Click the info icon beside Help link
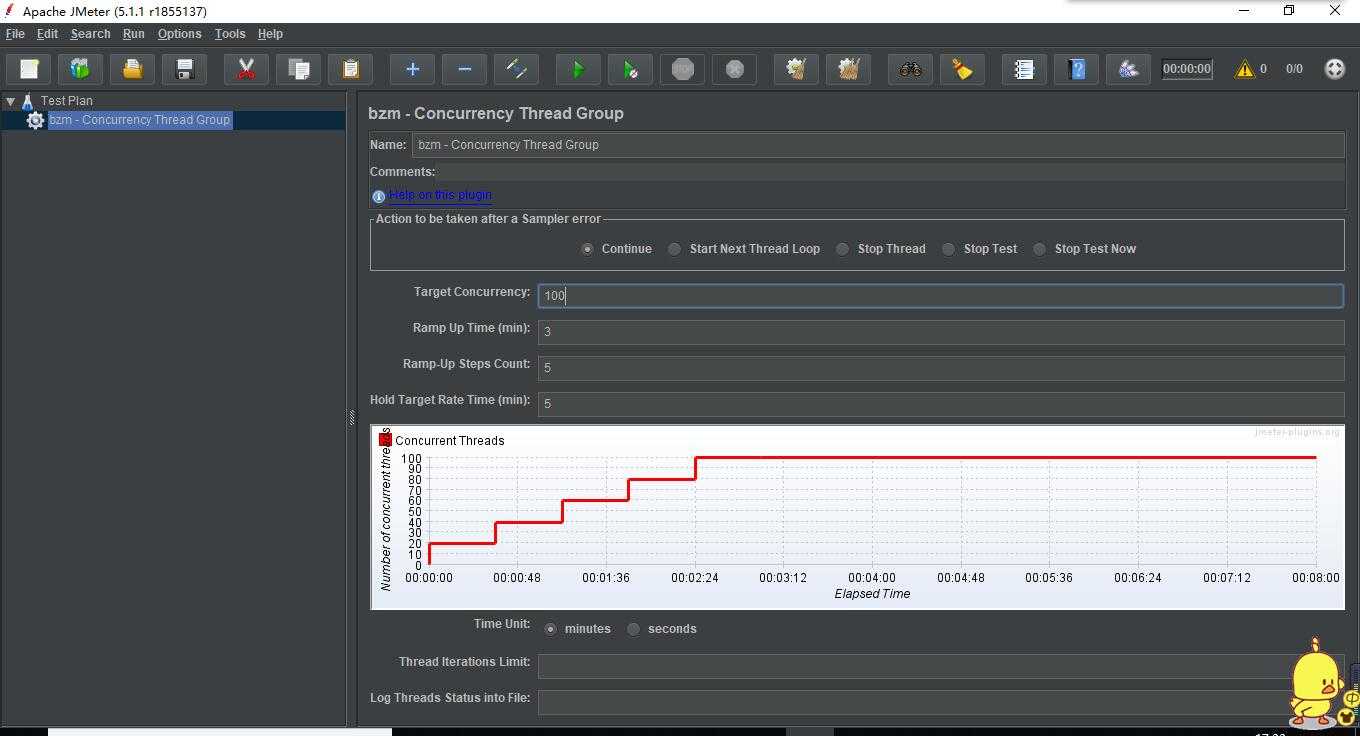1360x736 pixels. 378,196
